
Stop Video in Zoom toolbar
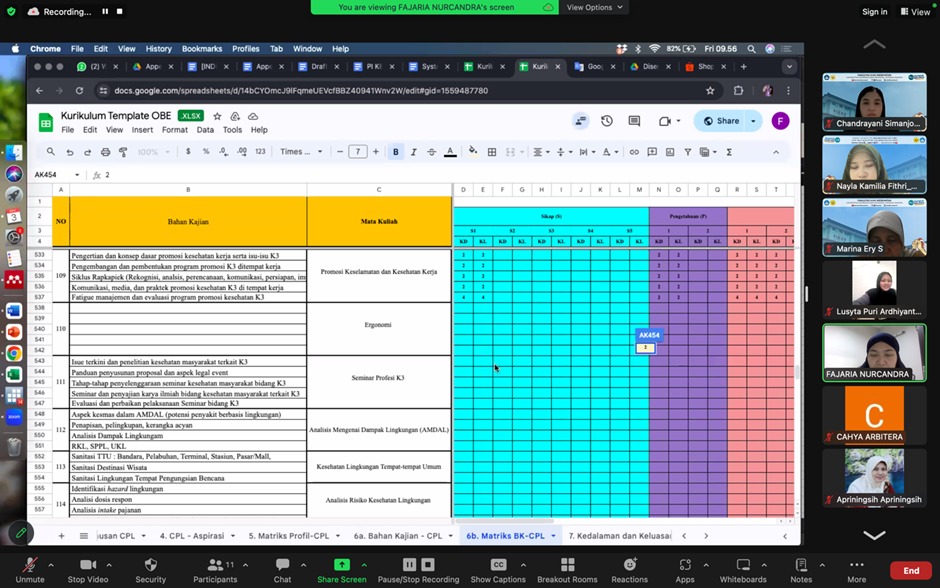pos(90,570)
